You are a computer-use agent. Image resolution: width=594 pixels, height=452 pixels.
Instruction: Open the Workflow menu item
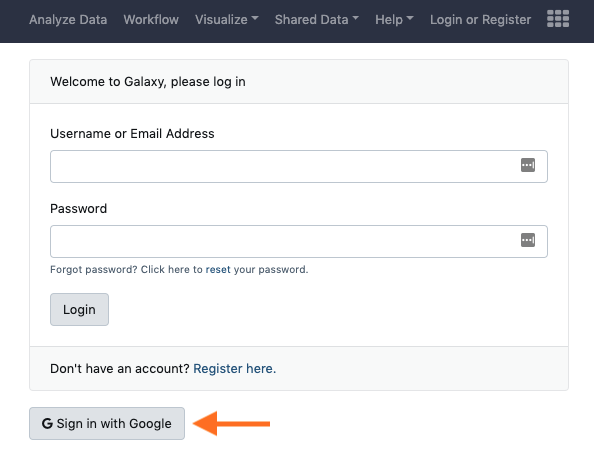tap(151, 19)
